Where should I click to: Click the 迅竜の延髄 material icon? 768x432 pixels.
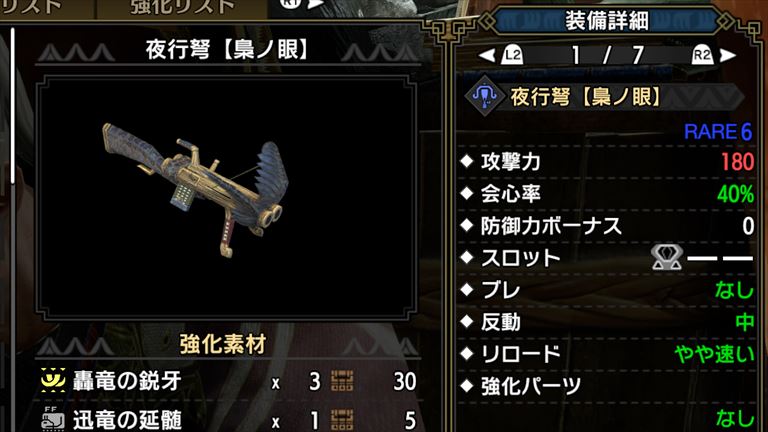click(53, 419)
